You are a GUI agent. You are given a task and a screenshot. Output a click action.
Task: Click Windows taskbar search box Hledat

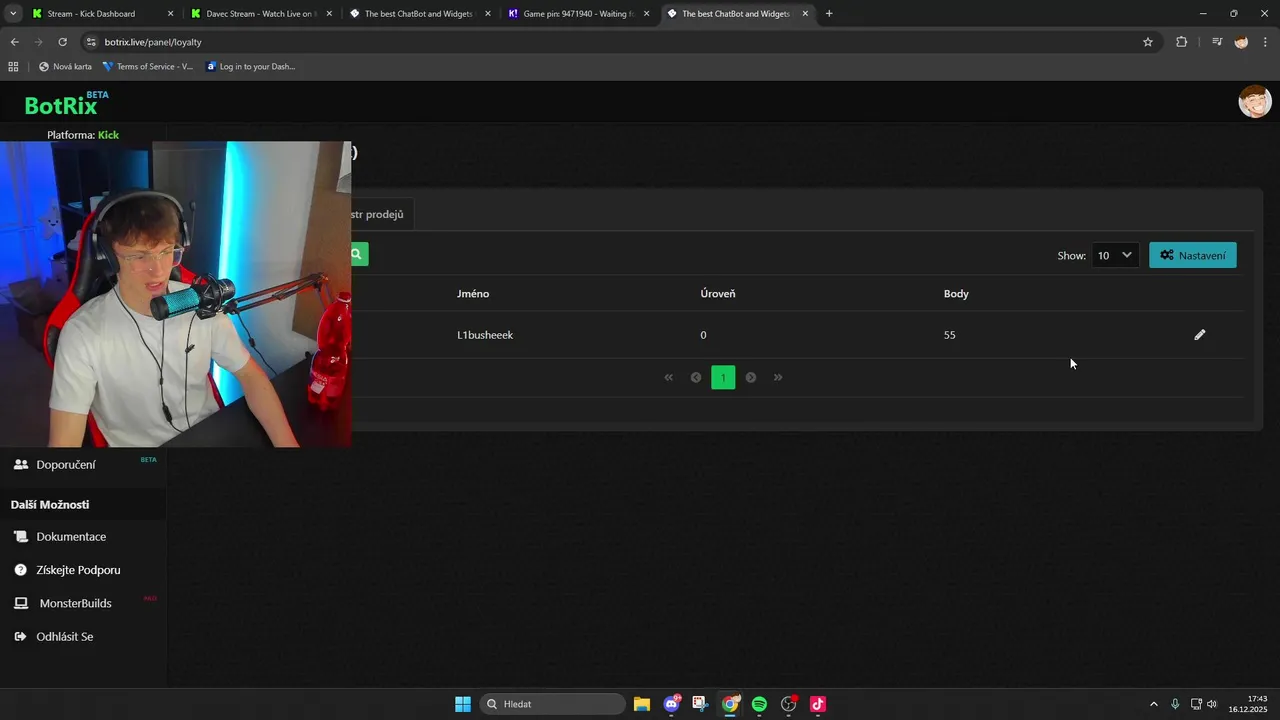552,704
